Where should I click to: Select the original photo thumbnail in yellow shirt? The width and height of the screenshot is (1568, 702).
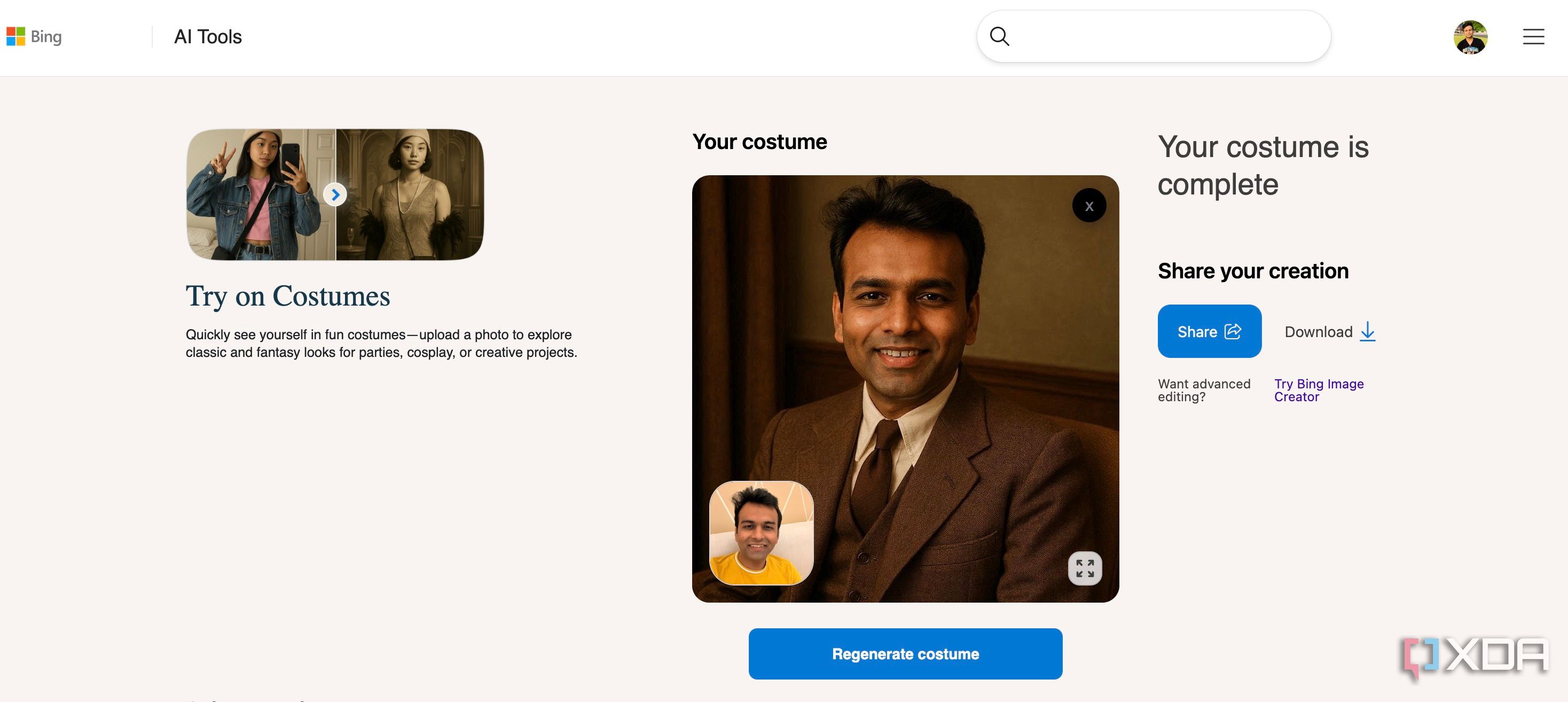762,533
